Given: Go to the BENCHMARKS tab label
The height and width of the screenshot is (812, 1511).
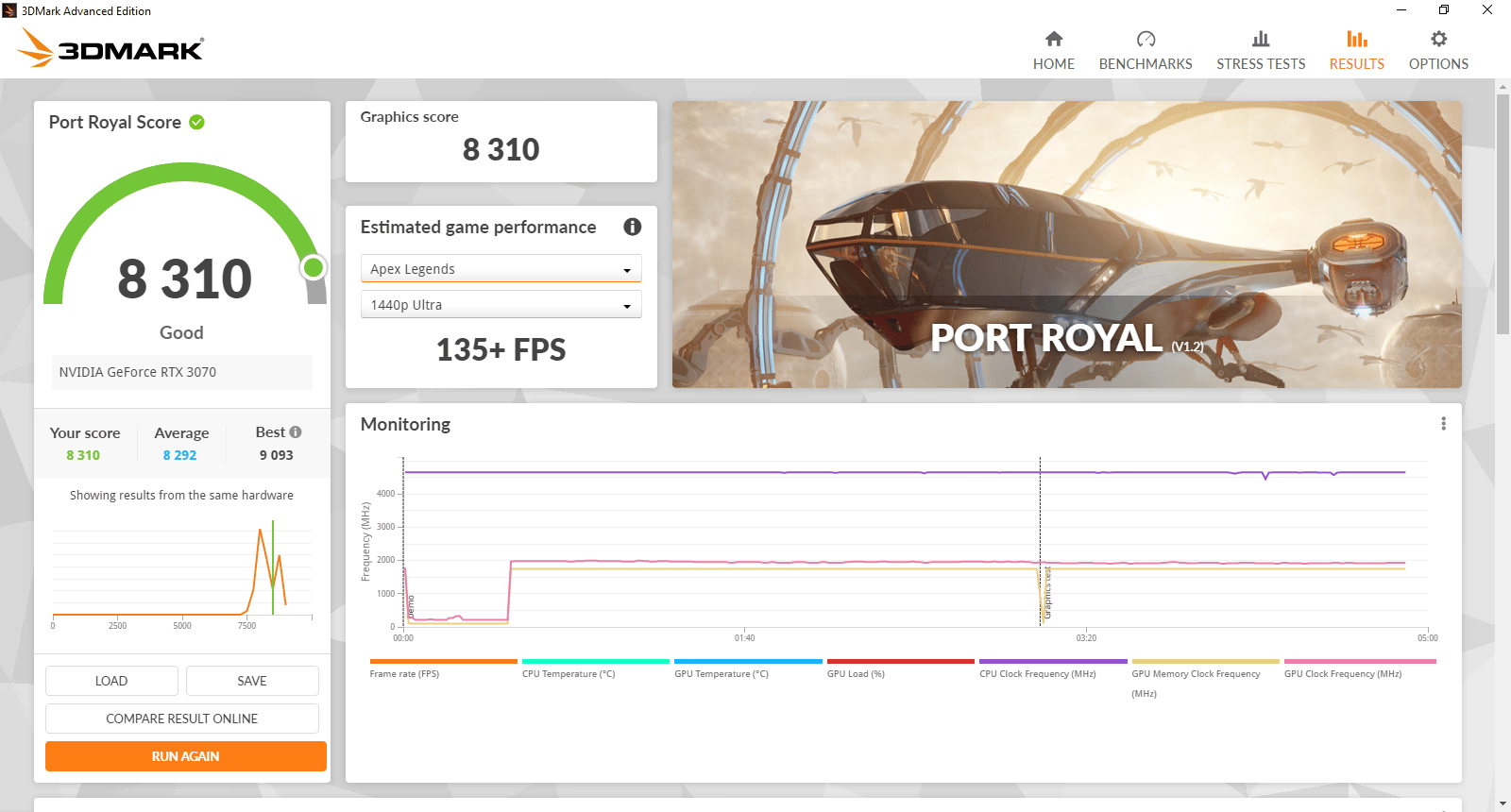Looking at the screenshot, I should pyautogui.click(x=1146, y=64).
